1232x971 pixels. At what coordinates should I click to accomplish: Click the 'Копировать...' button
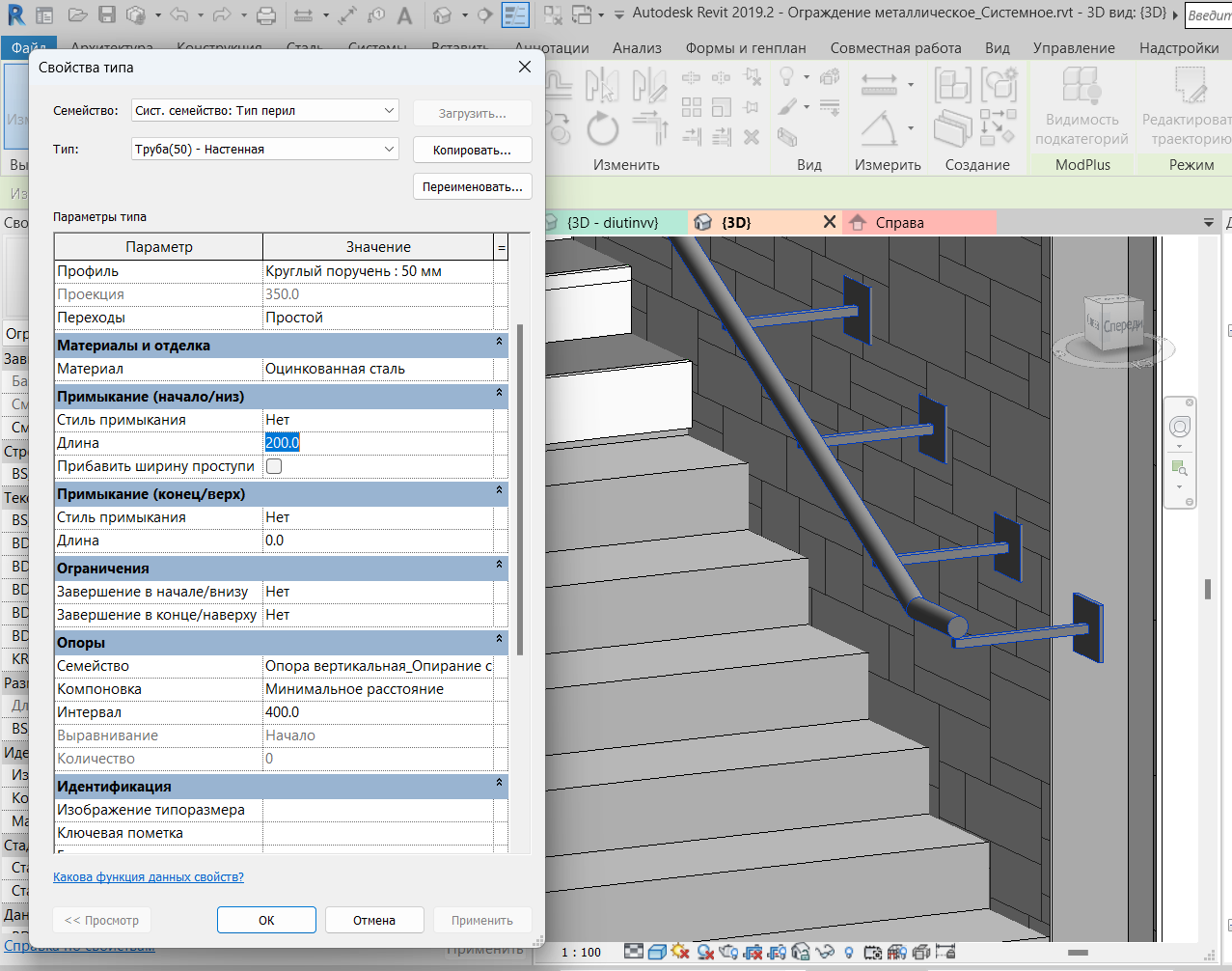[472, 151]
